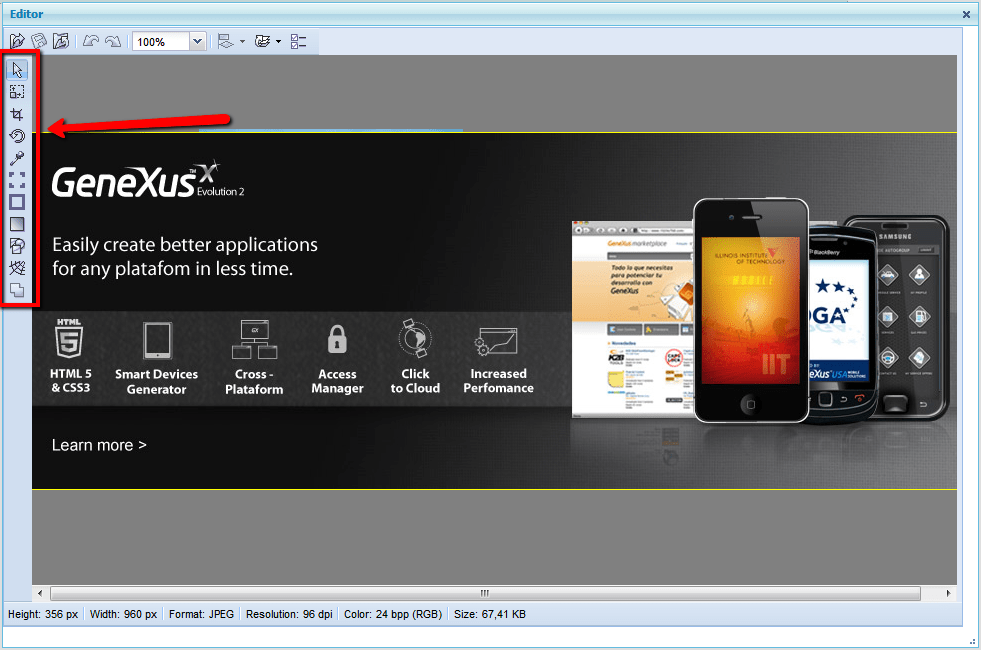
Task: Pick the eyedropper color tool
Action: 17,158
